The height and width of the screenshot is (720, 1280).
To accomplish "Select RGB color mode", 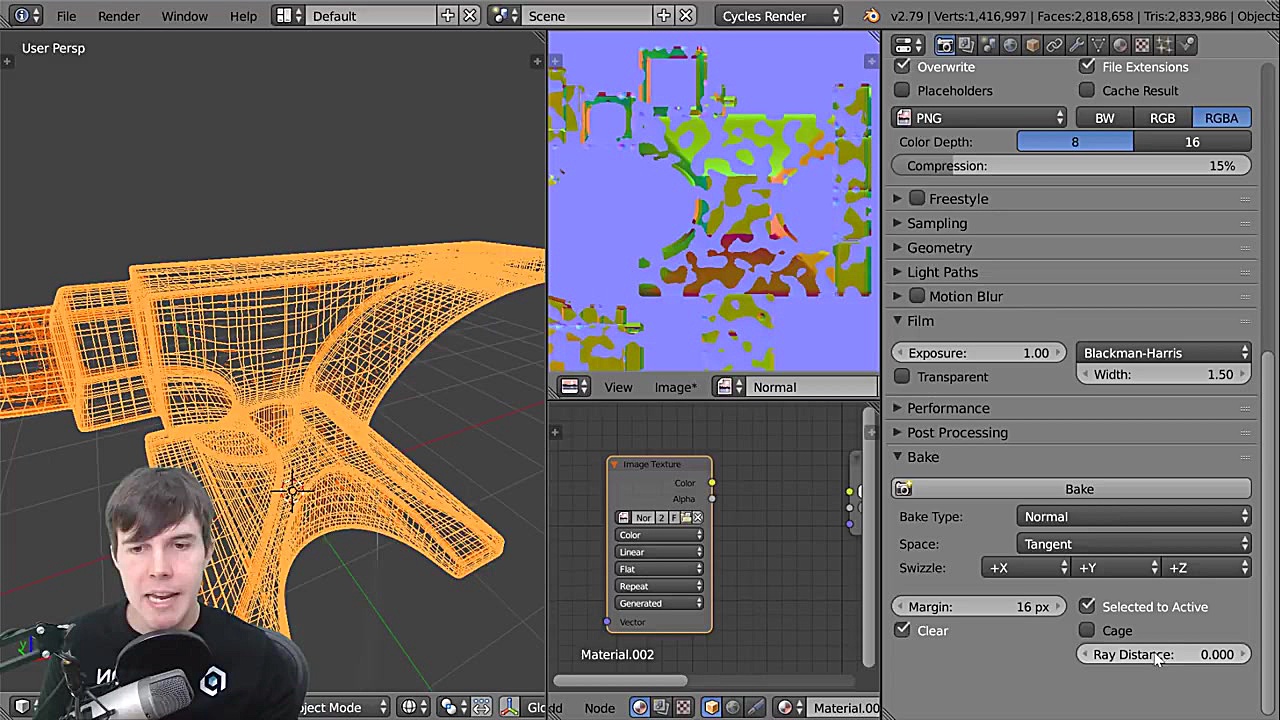I will [x=1163, y=118].
